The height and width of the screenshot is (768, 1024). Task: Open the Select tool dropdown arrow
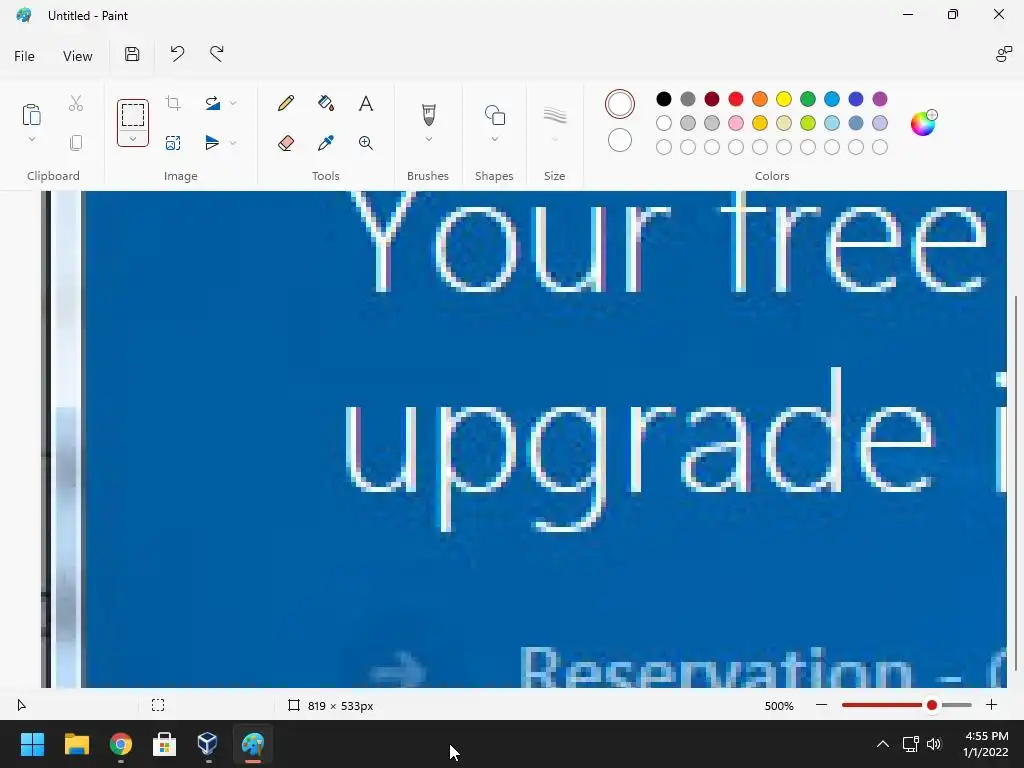[x=133, y=139]
